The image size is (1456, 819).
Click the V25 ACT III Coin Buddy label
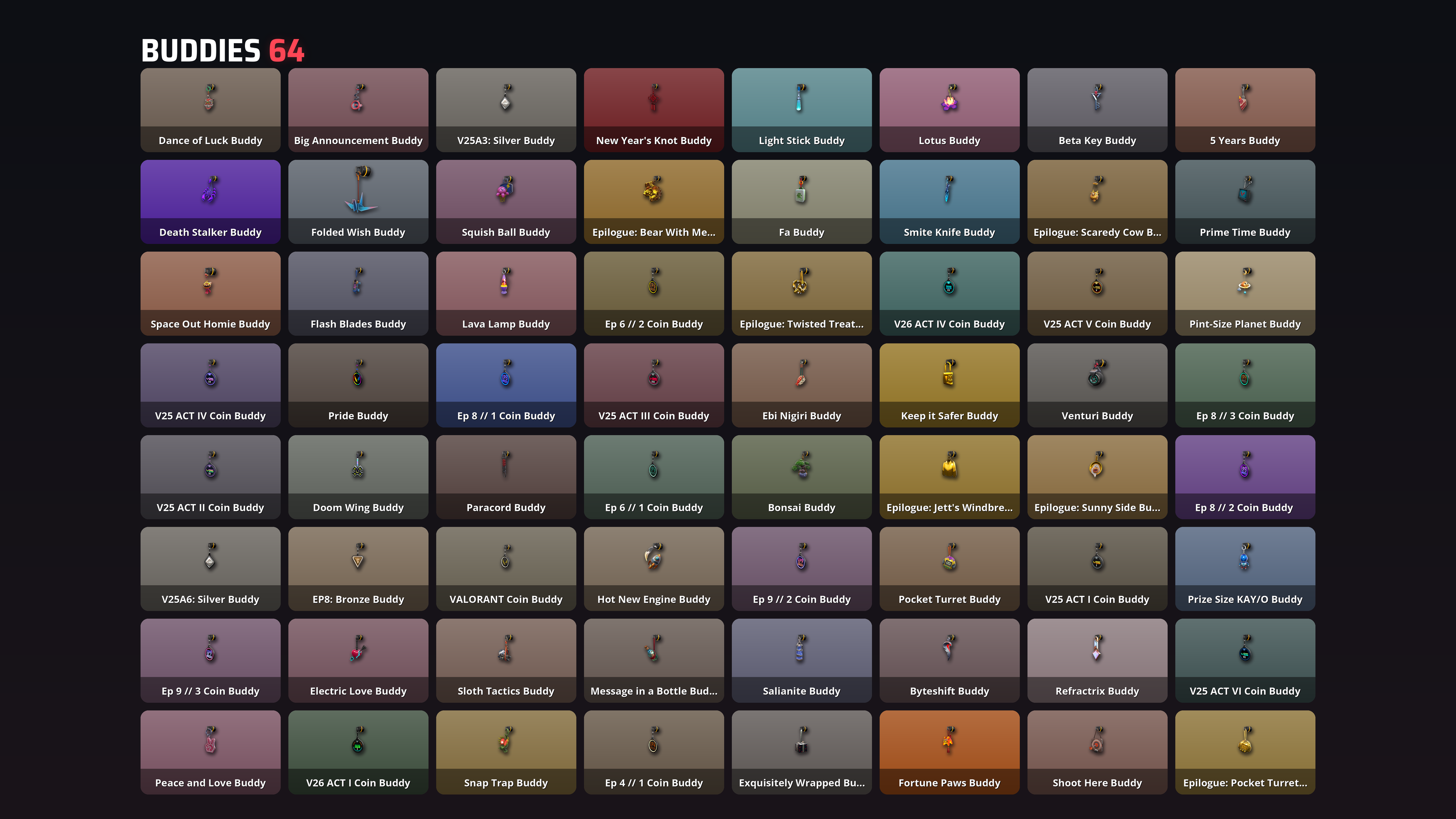pyautogui.click(x=654, y=416)
